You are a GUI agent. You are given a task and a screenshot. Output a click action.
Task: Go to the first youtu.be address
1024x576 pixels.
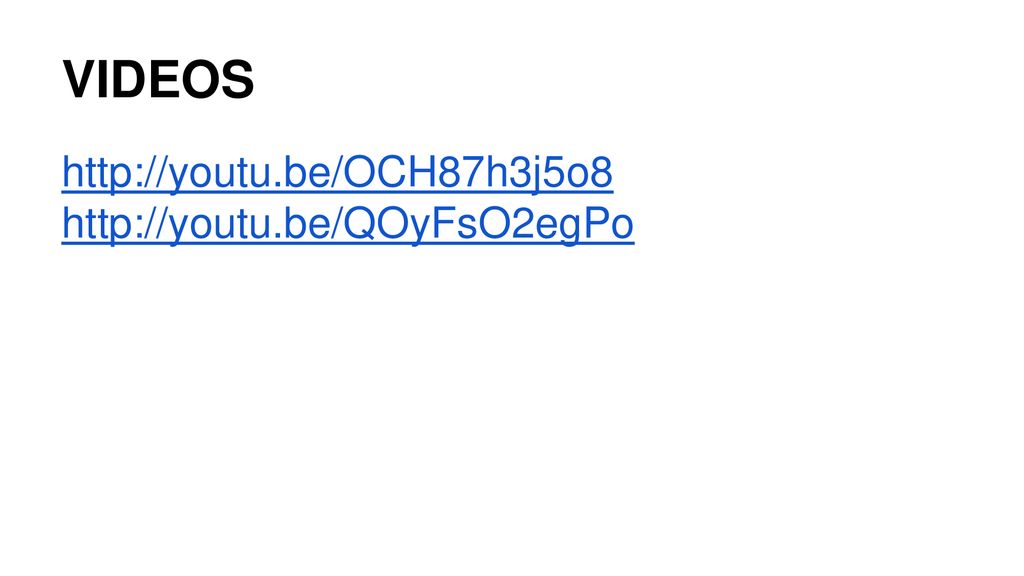click(x=337, y=173)
